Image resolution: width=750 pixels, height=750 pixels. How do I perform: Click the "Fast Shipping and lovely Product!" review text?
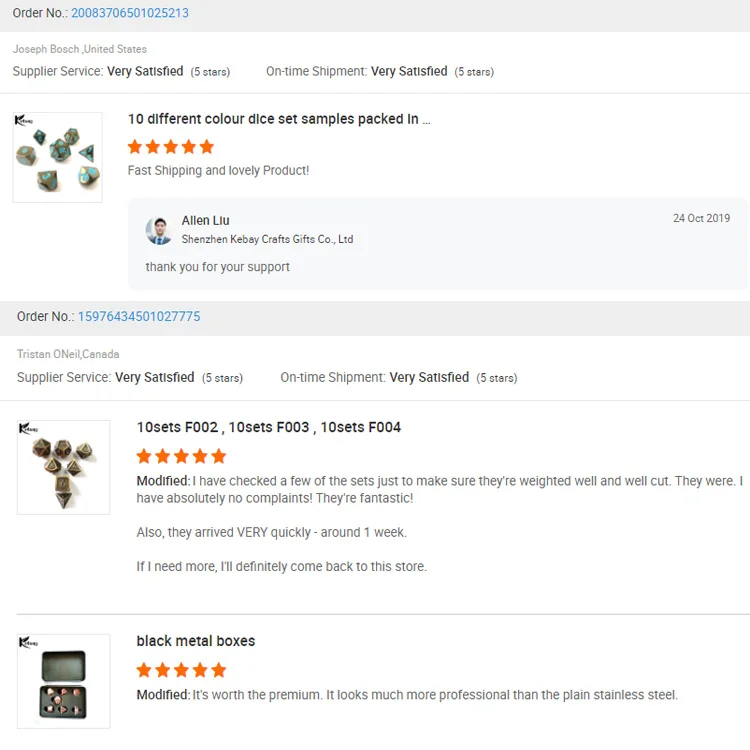click(x=218, y=171)
